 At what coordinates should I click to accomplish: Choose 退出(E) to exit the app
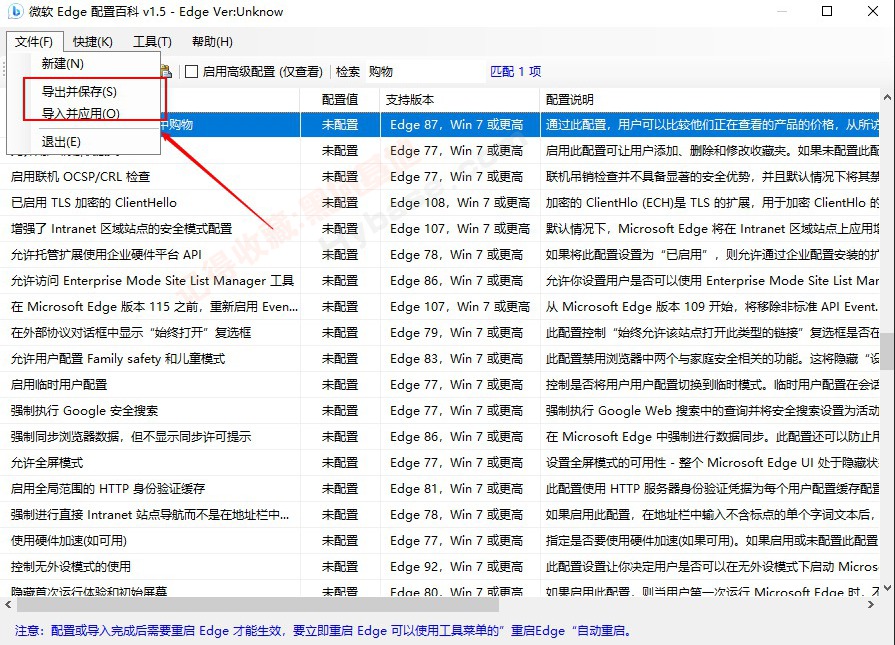(61, 142)
